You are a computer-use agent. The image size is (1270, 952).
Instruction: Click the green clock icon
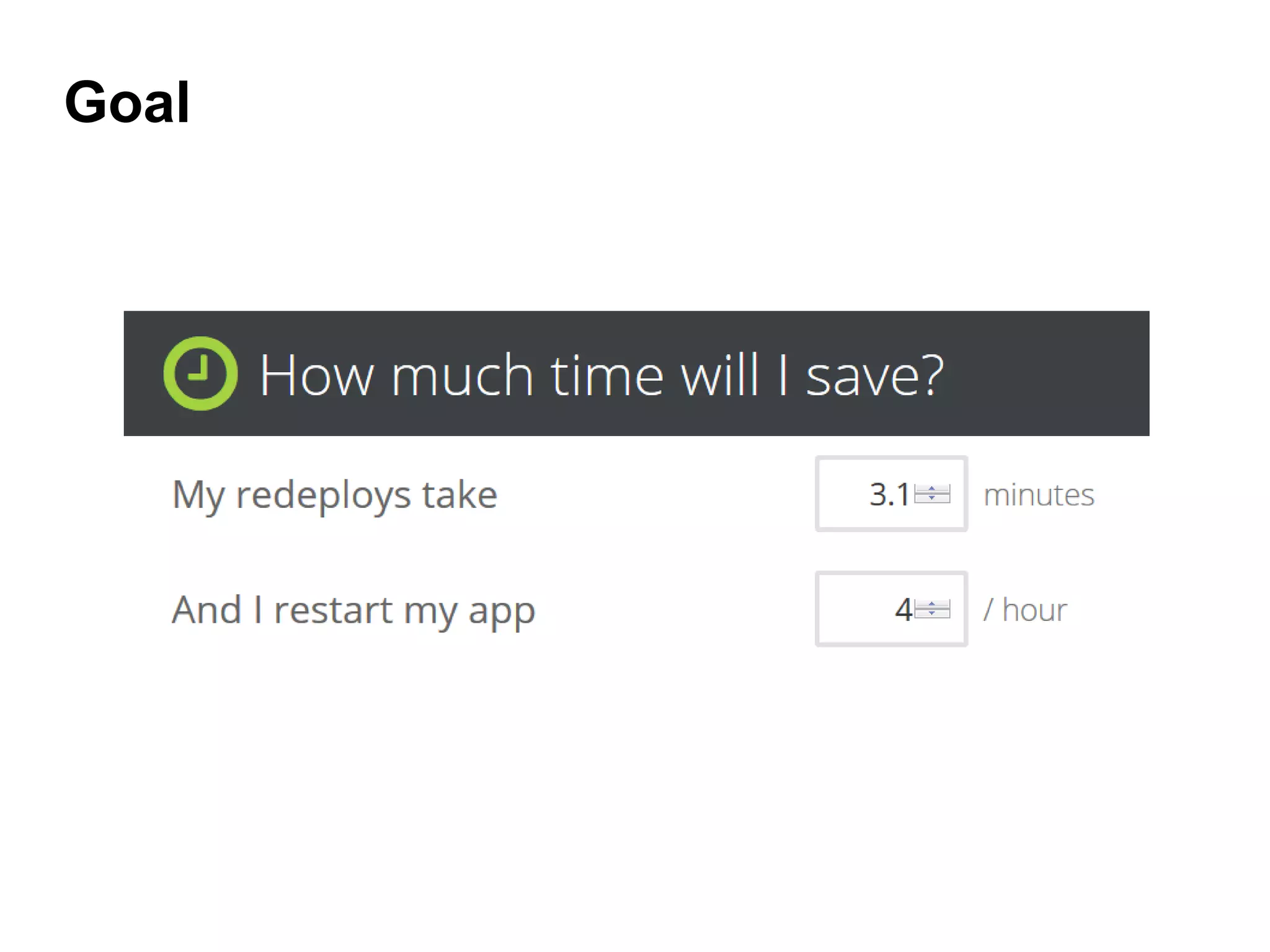click(x=200, y=373)
